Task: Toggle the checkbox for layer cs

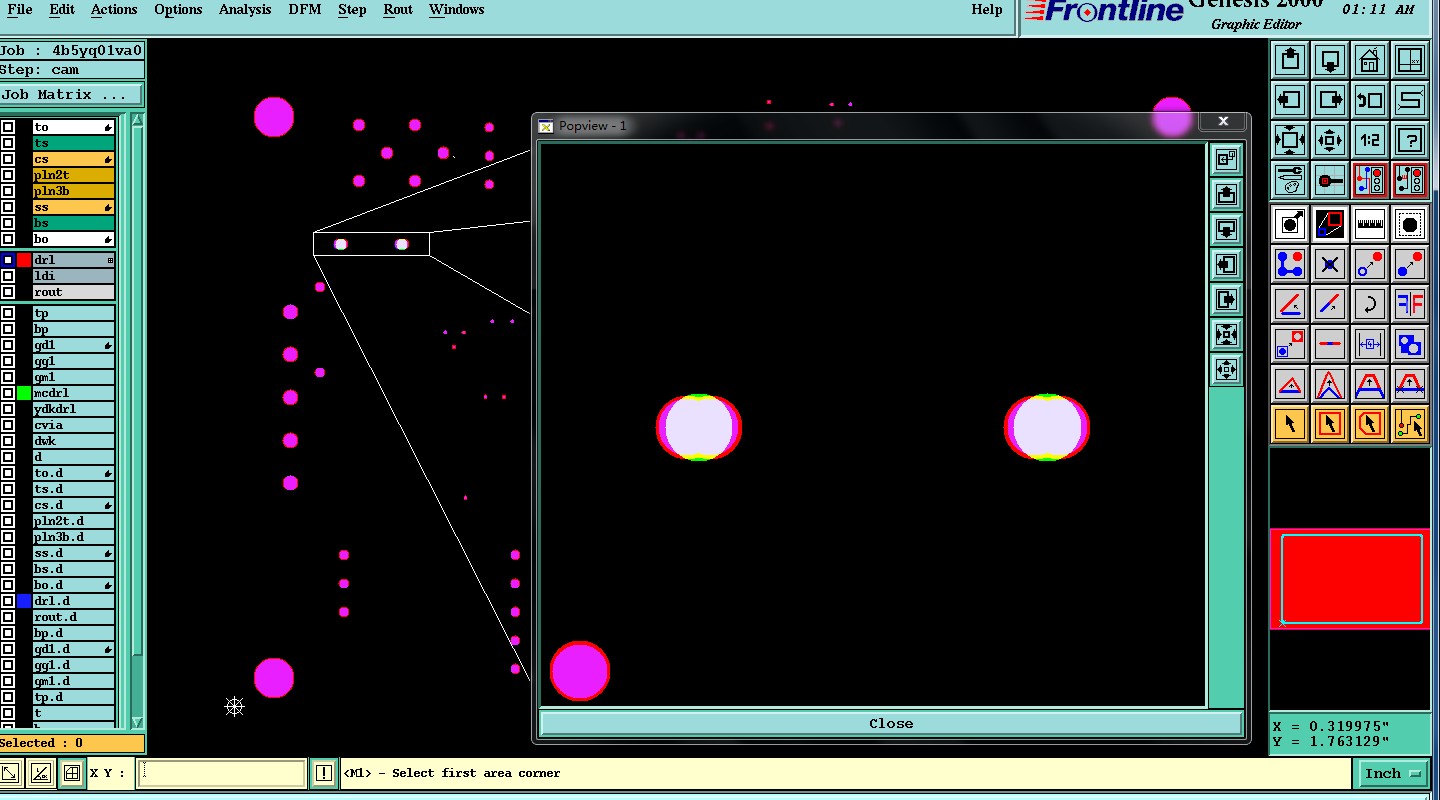Action: 8,159
